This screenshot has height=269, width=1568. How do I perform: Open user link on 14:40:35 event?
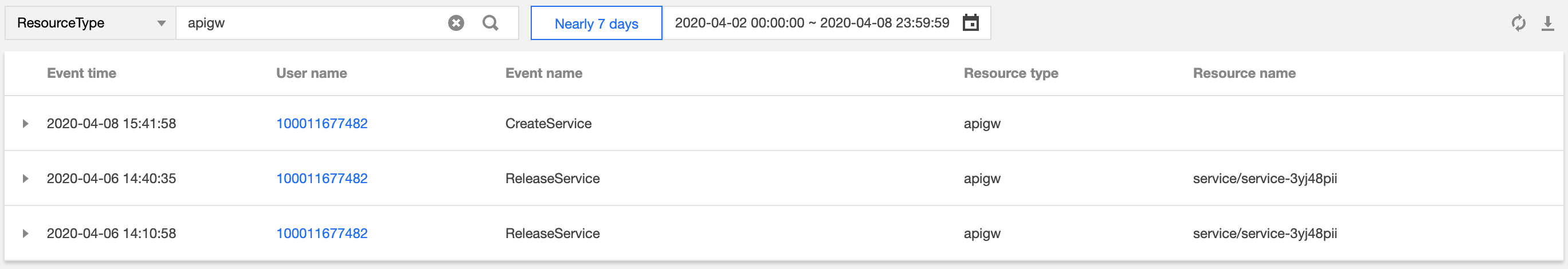pos(322,179)
